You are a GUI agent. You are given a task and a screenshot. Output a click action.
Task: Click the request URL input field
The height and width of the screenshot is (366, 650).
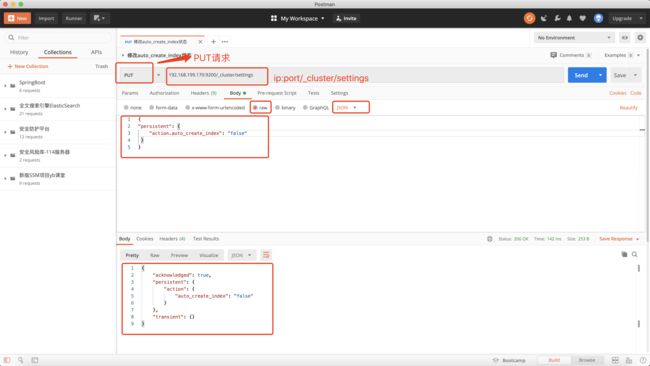click(365, 75)
